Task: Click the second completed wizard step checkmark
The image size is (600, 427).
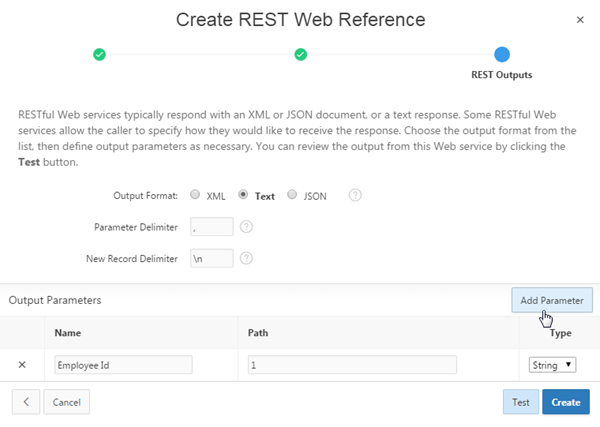Action: [x=300, y=54]
